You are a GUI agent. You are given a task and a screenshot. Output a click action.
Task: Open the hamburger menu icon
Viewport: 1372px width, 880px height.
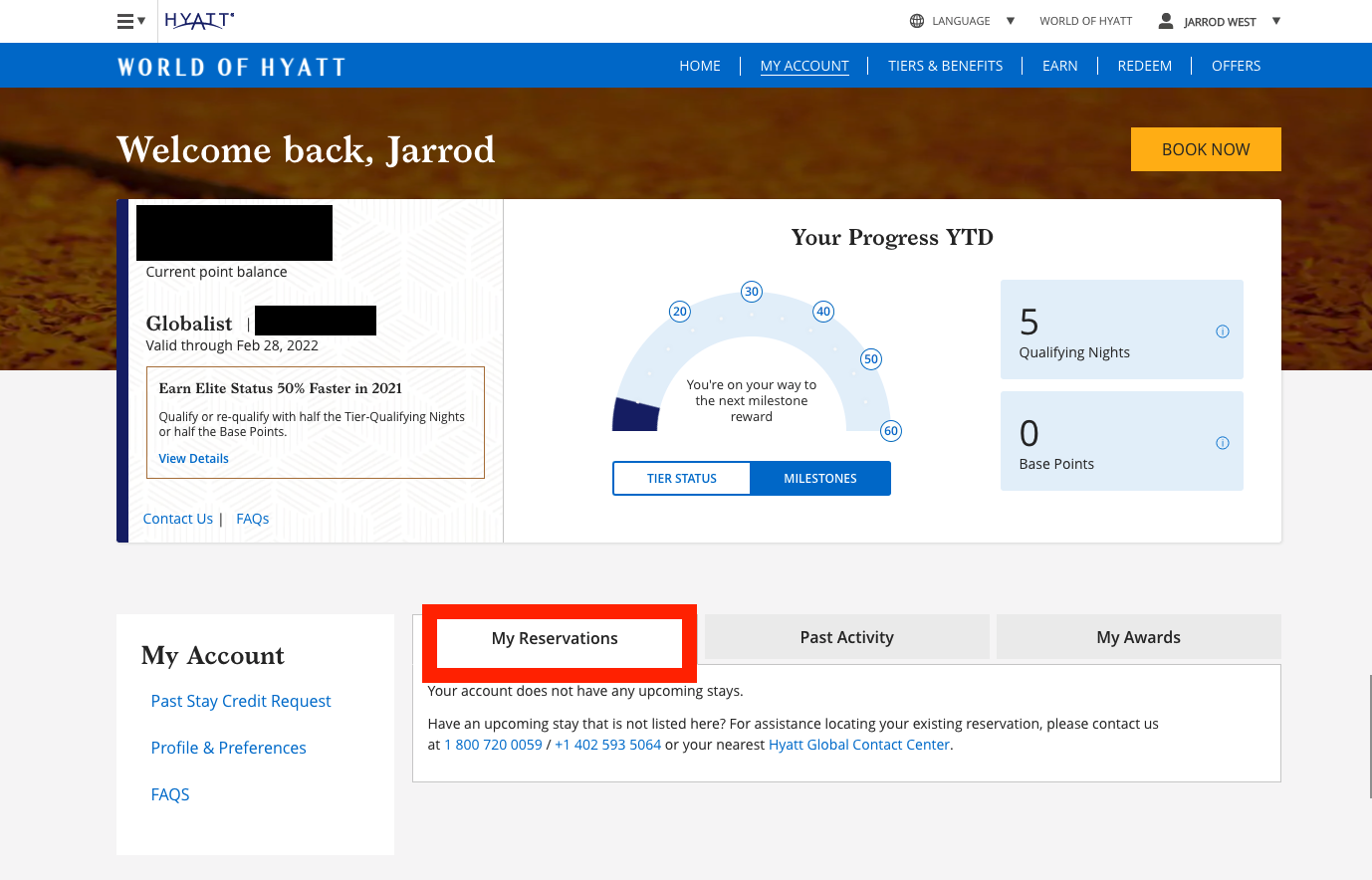click(125, 21)
